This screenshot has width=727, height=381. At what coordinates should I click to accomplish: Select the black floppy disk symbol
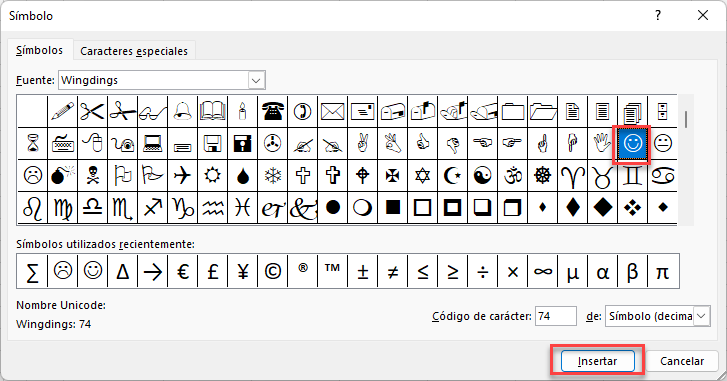(x=242, y=144)
